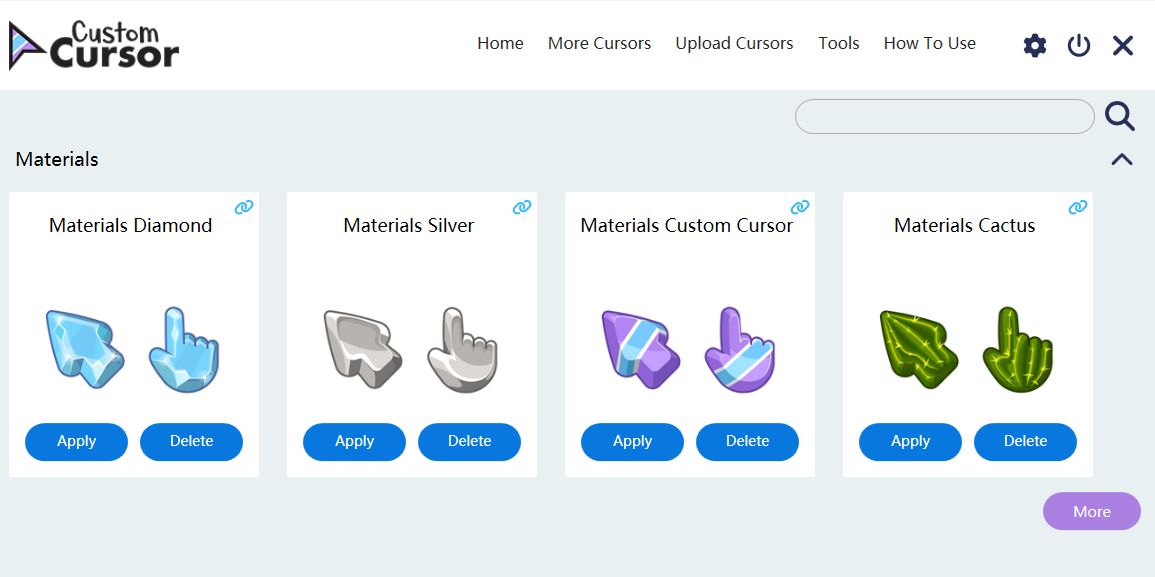Click the Custom Cursor logo
This screenshot has width=1155, height=577.
pyautogui.click(x=93, y=44)
